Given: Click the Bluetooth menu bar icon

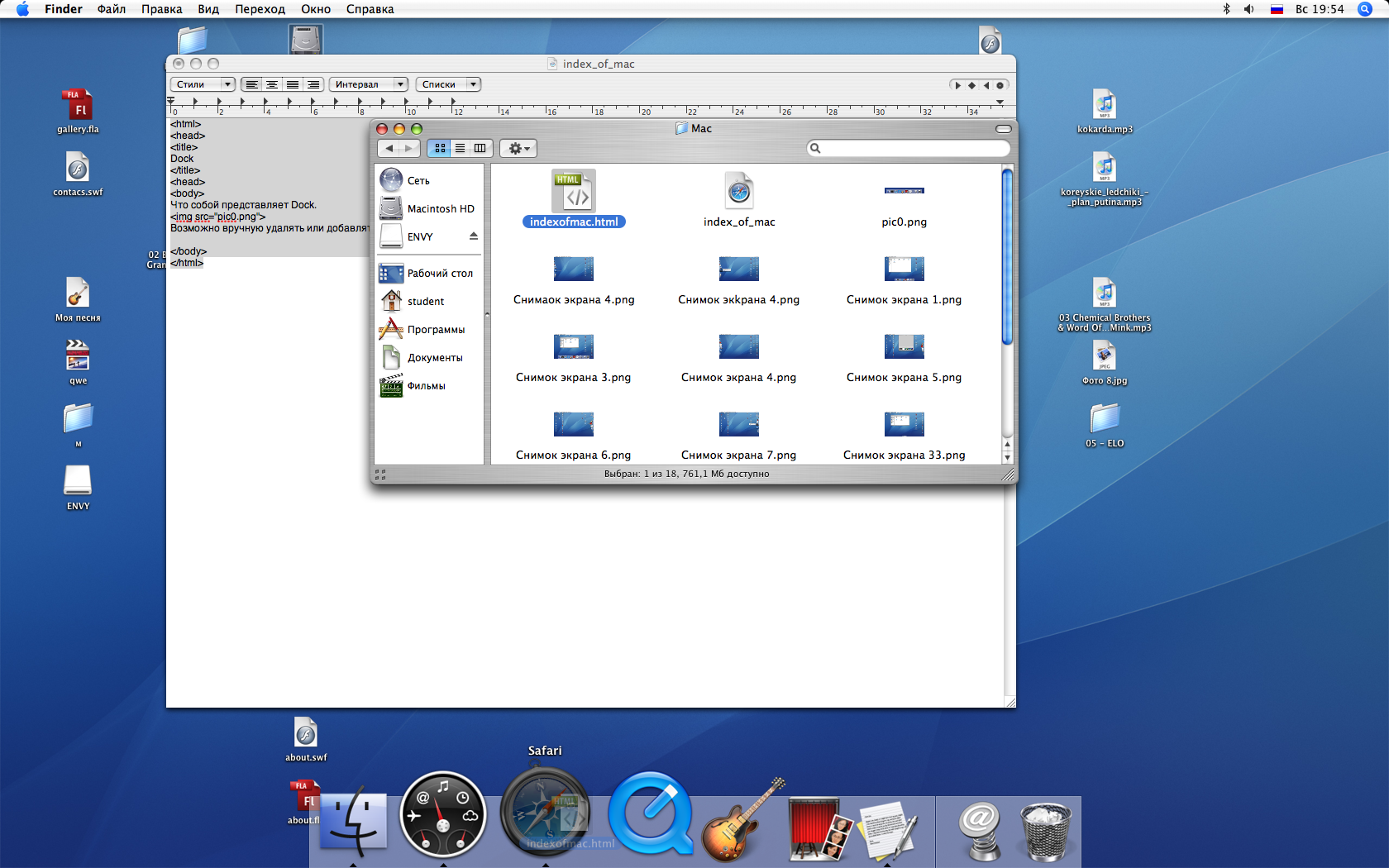Looking at the screenshot, I should click(x=1226, y=9).
